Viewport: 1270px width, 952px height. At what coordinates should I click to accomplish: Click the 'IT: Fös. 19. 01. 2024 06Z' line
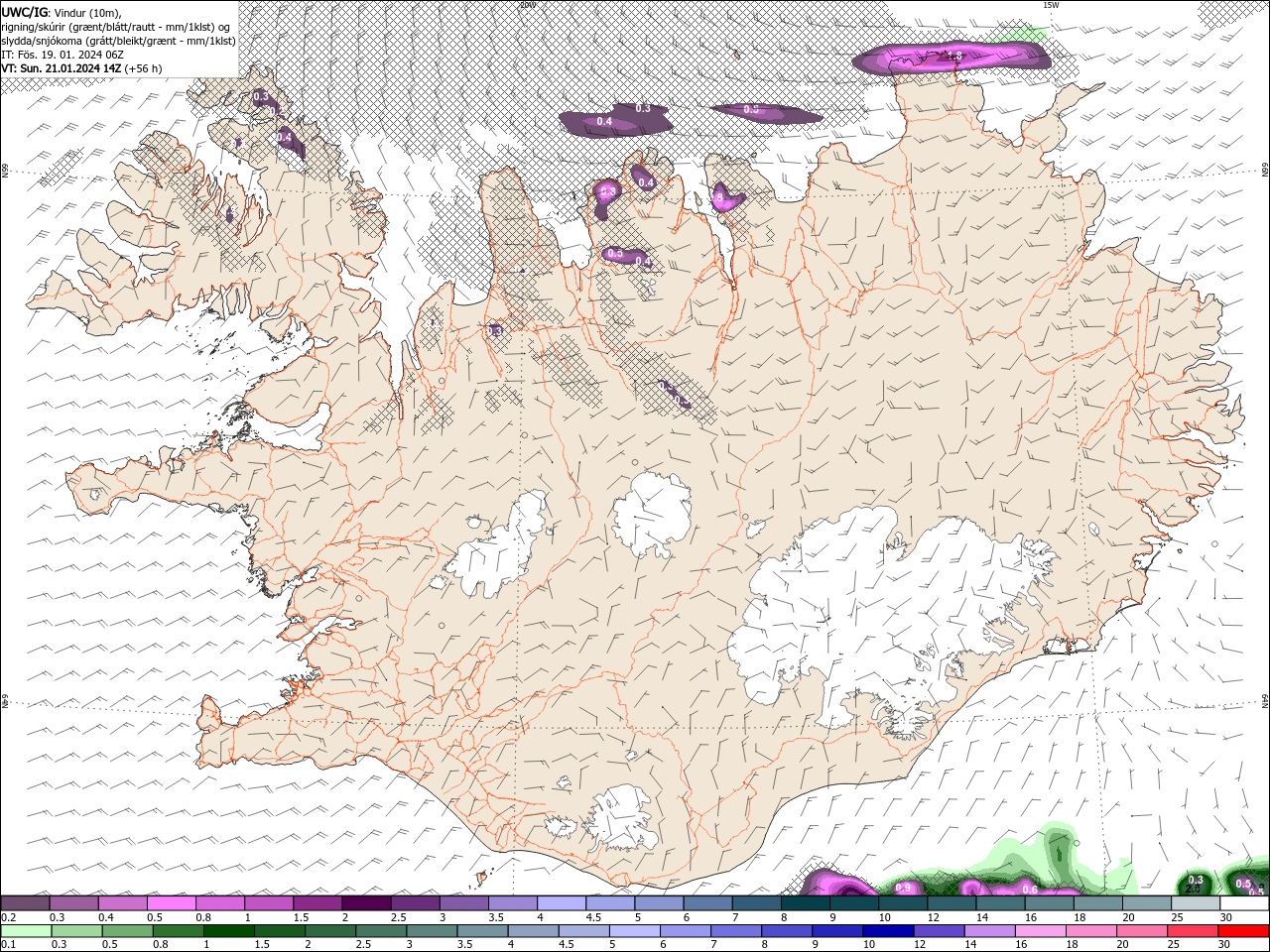coord(63,55)
